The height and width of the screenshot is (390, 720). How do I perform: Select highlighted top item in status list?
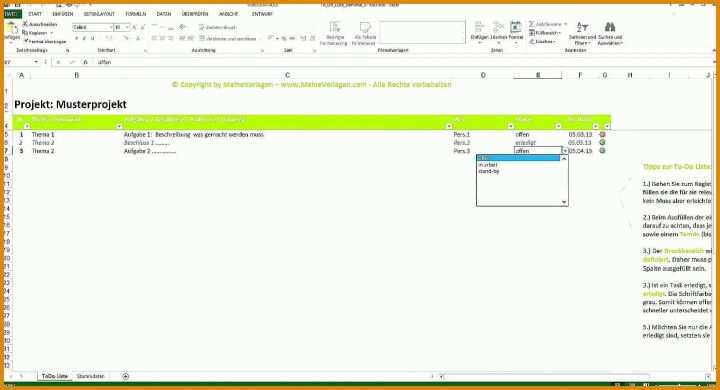pos(518,158)
